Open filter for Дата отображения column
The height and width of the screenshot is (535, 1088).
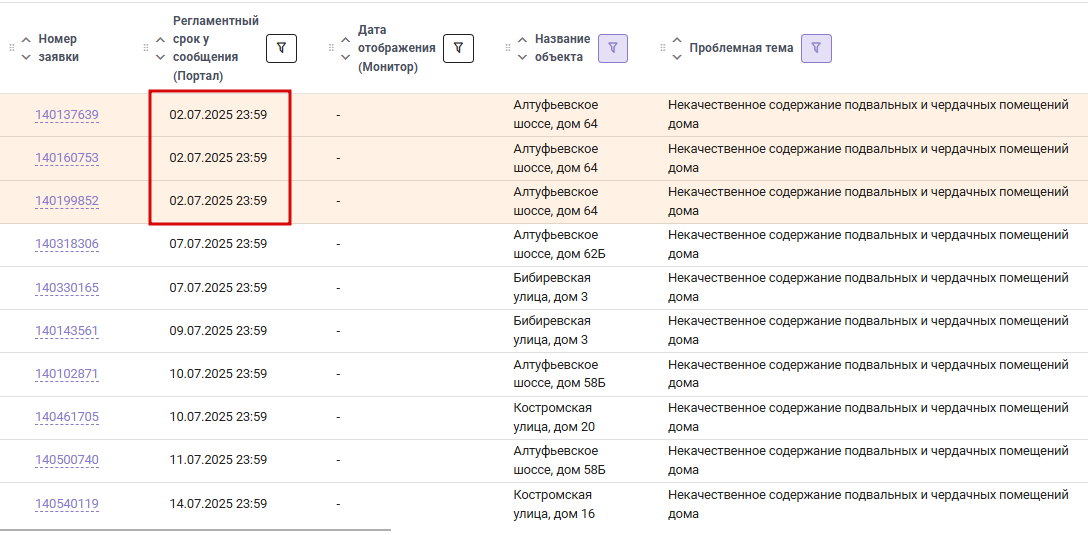458,48
